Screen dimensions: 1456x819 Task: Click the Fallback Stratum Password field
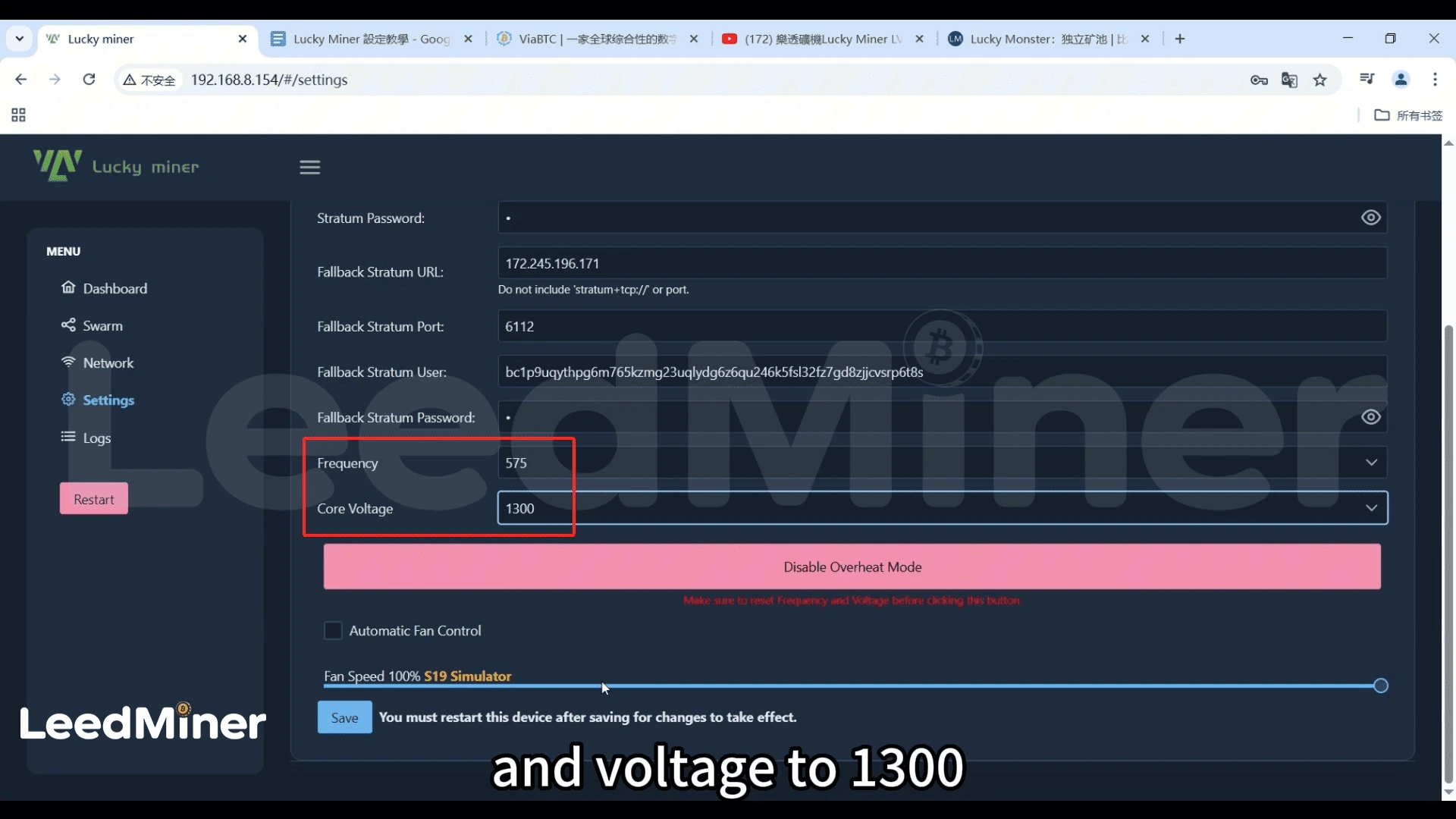tap(943, 417)
